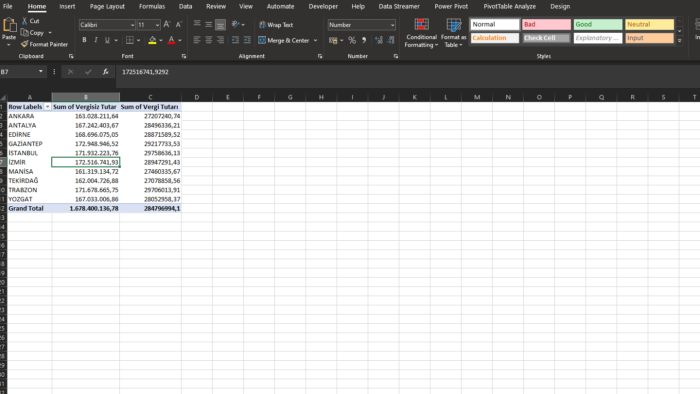Apply comma style
This screenshot has height=394, width=700.
364,40
